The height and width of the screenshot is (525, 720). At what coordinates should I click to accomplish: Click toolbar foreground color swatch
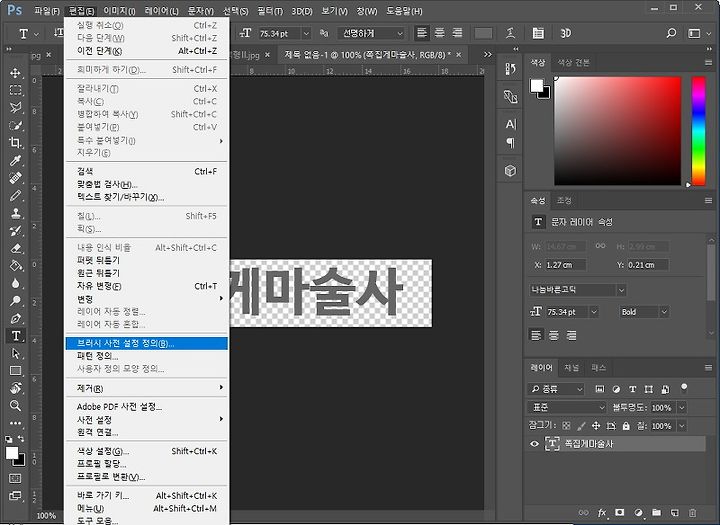pyautogui.click(x=12, y=453)
